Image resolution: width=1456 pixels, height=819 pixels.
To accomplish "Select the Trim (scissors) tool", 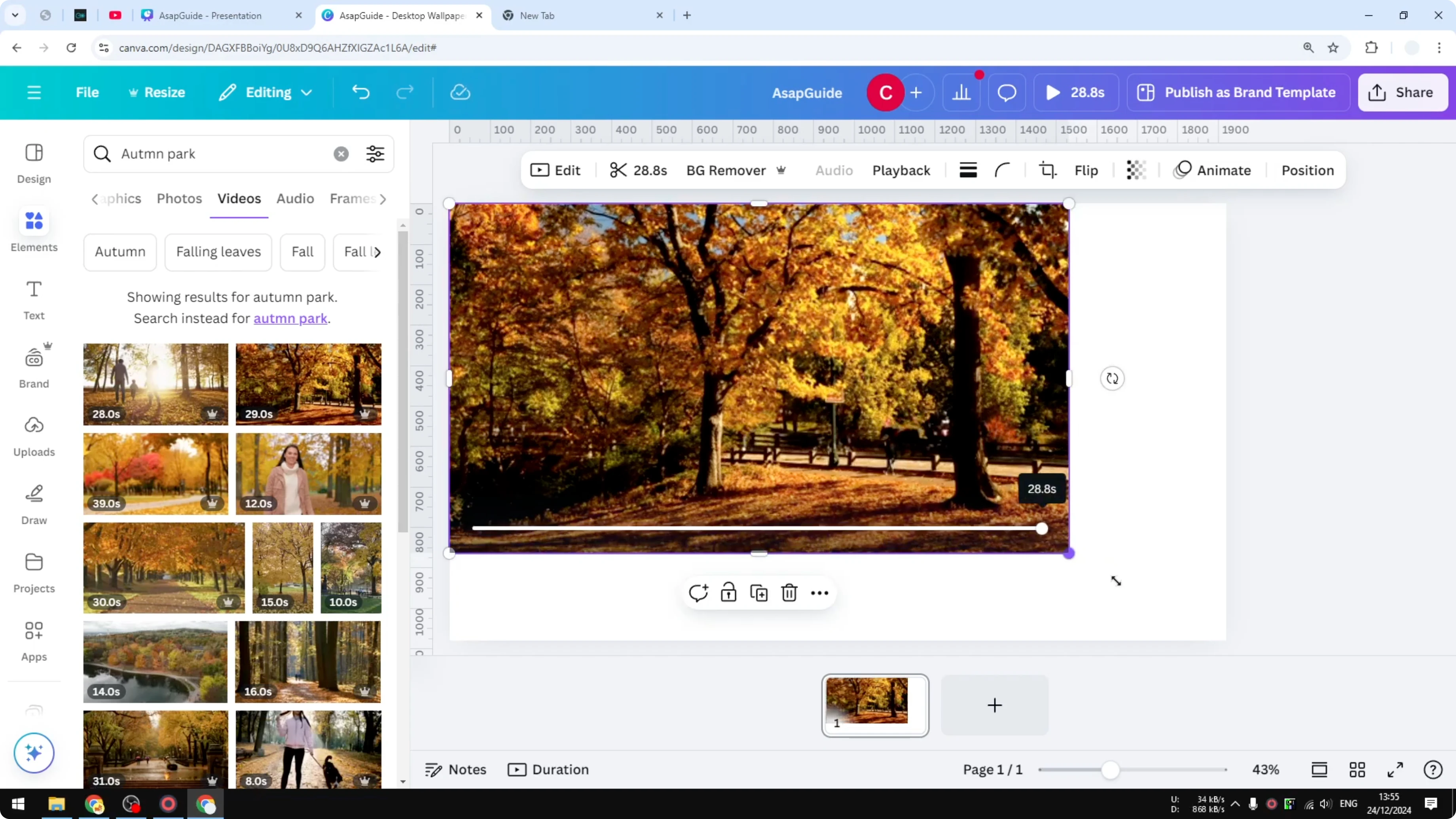I will [620, 170].
